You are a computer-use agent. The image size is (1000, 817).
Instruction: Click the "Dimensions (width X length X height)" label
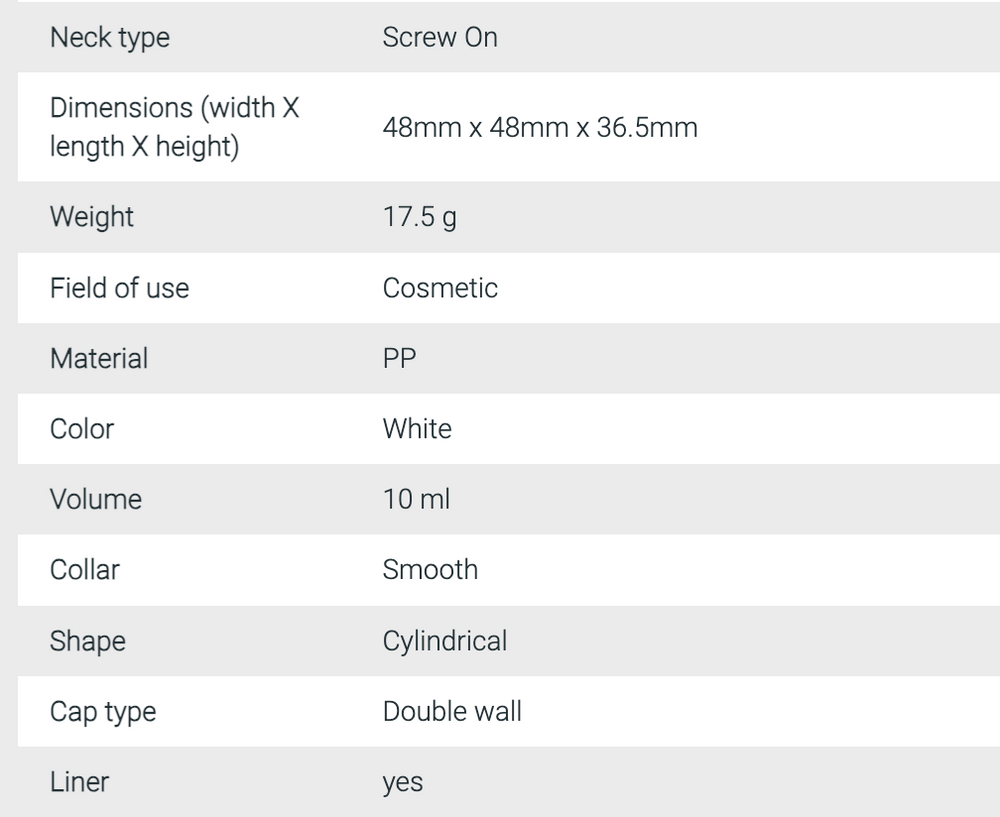point(175,127)
